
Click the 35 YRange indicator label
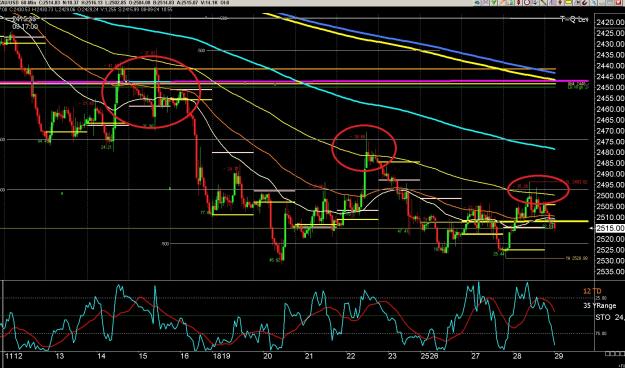click(x=599, y=306)
